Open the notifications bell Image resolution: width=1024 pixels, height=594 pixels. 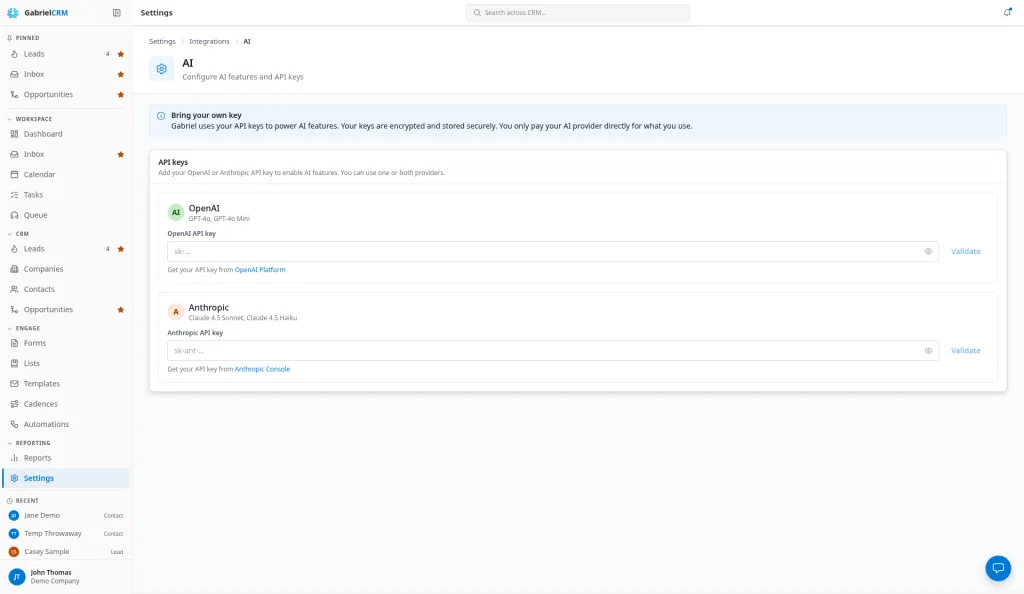point(1008,12)
